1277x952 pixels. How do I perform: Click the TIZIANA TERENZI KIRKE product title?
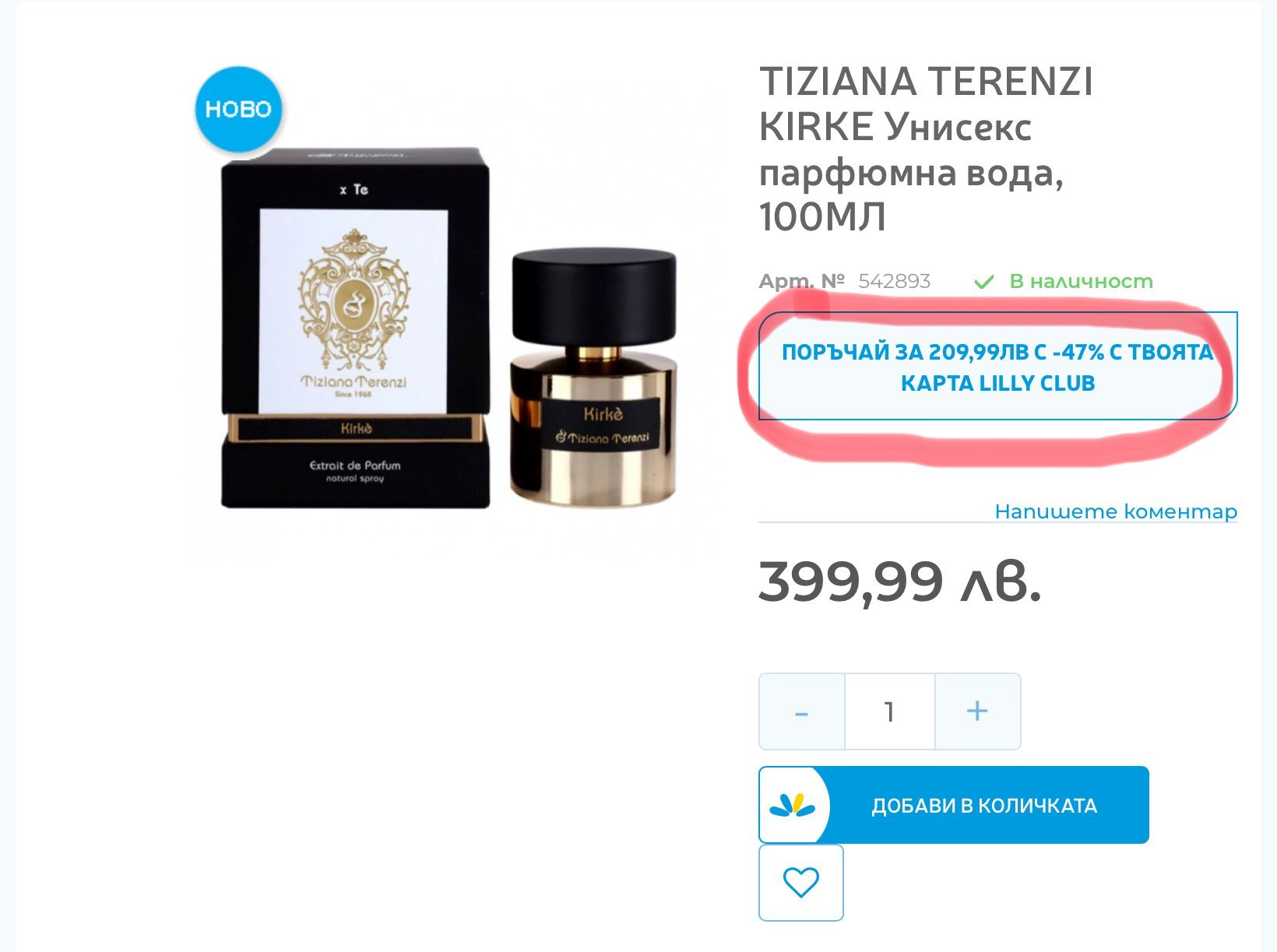point(926,149)
